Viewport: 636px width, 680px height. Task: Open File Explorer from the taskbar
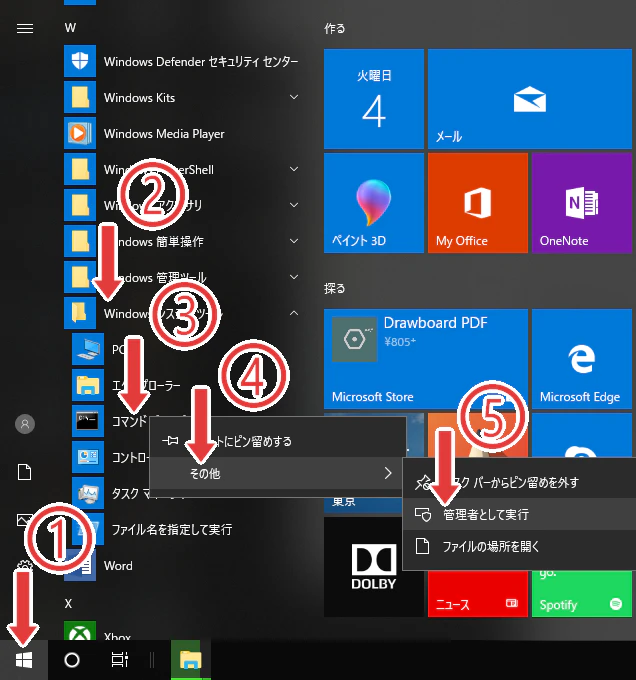[x=191, y=660]
